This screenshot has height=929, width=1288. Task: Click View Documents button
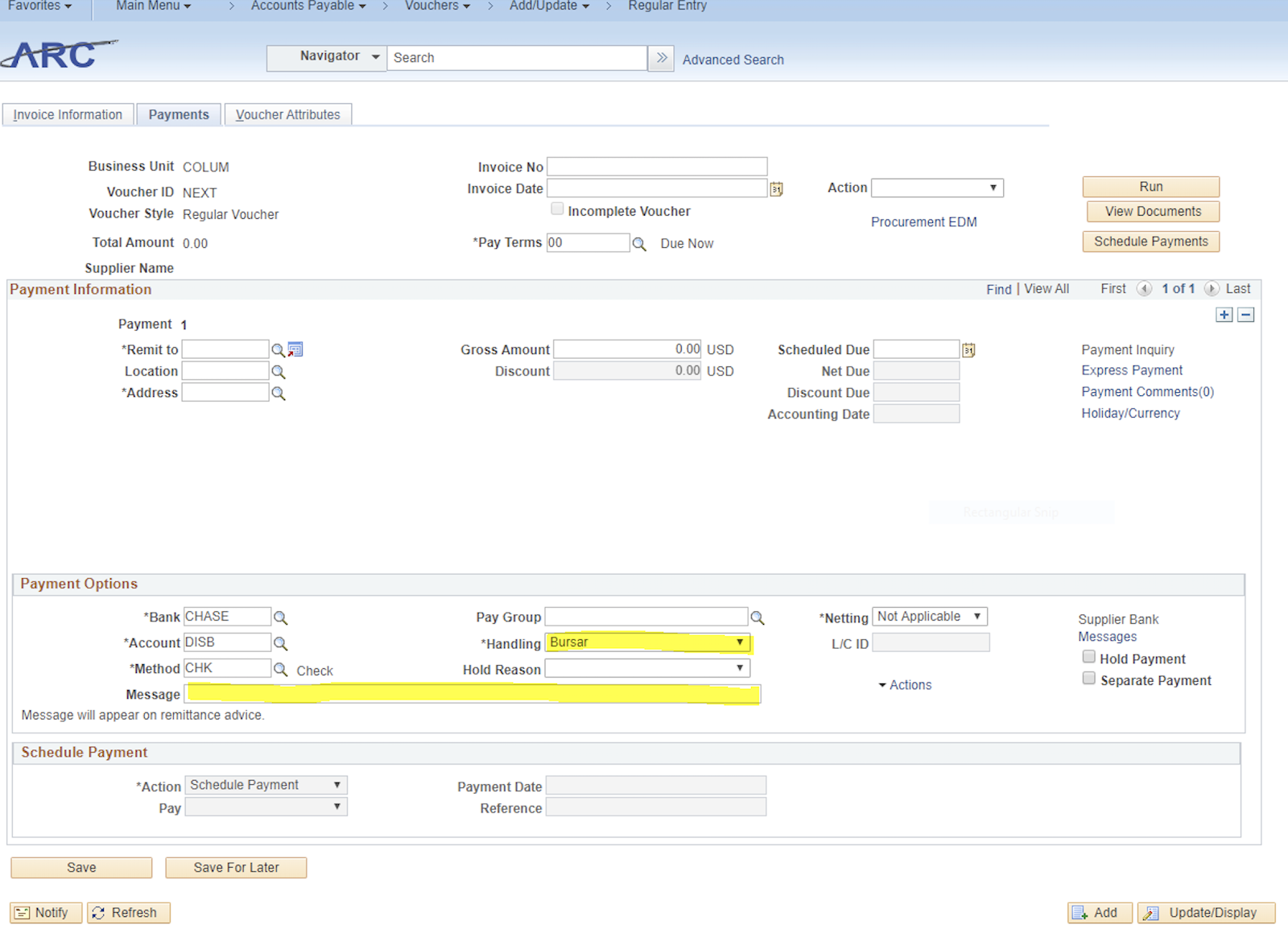(x=1153, y=212)
